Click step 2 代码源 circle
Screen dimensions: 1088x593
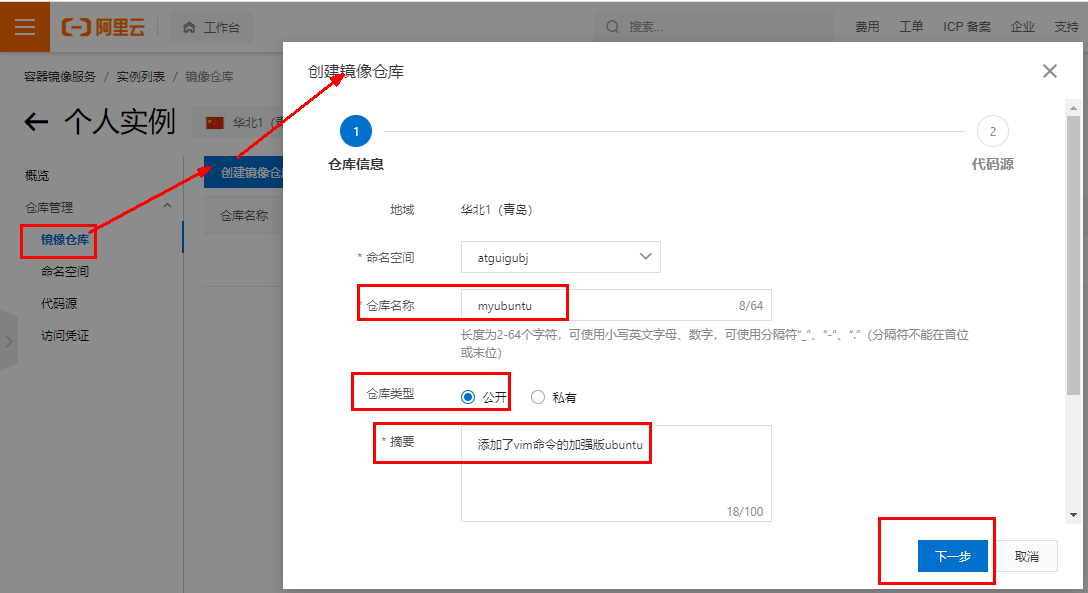pos(992,131)
